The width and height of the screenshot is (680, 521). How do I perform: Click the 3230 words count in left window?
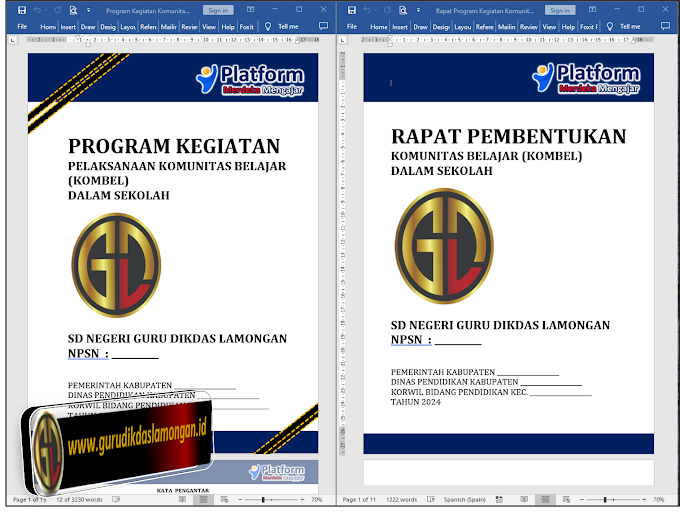tap(79, 500)
